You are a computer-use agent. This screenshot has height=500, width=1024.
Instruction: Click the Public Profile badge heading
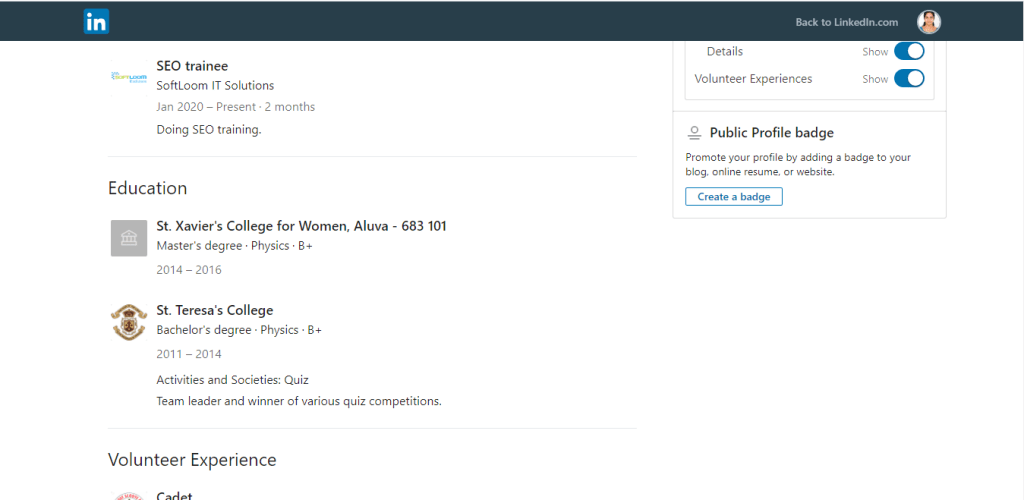click(x=771, y=133)
